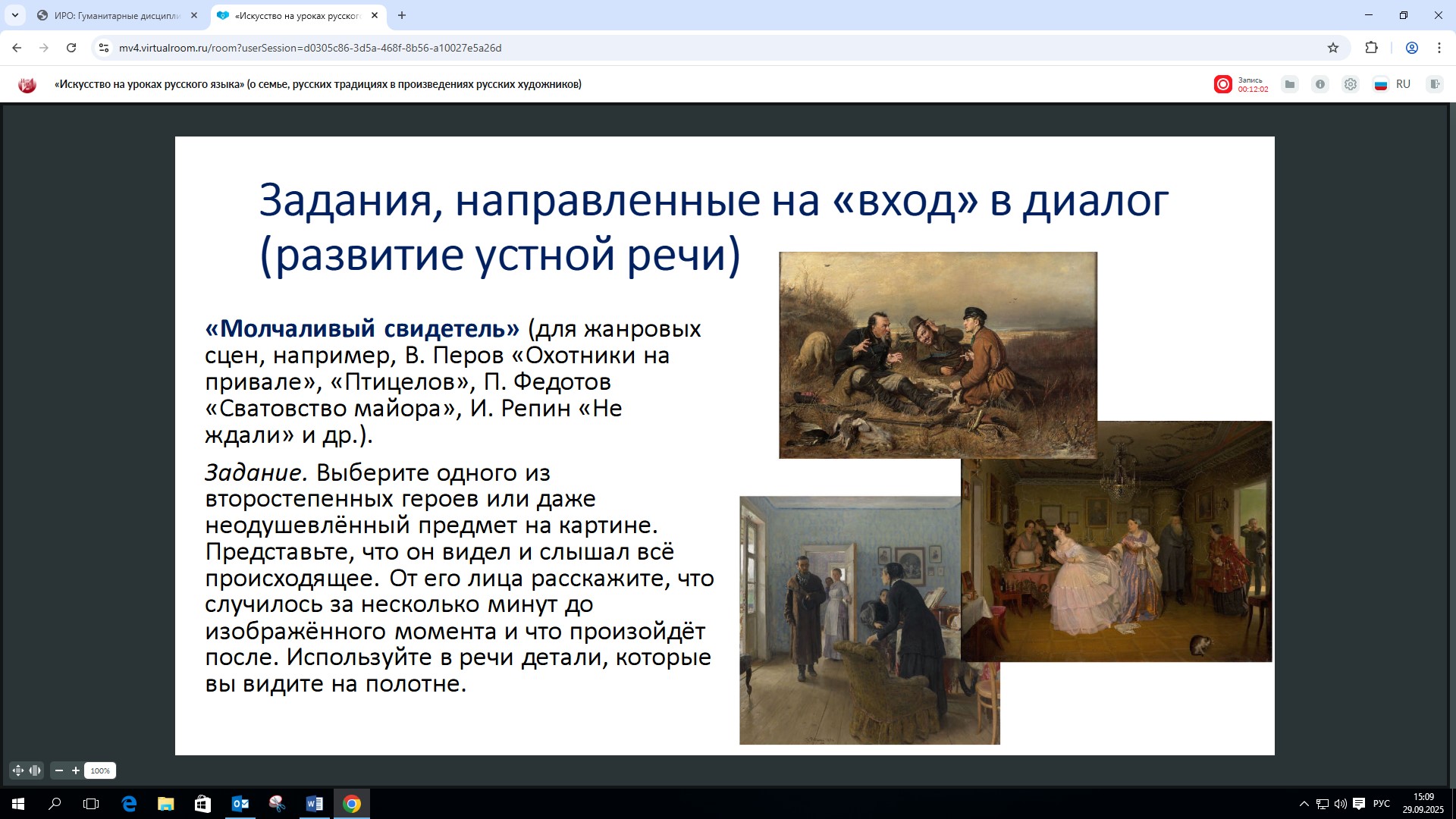Zoom in the slide with the plus button
The image size is (1456, 819).
[76, 770]
